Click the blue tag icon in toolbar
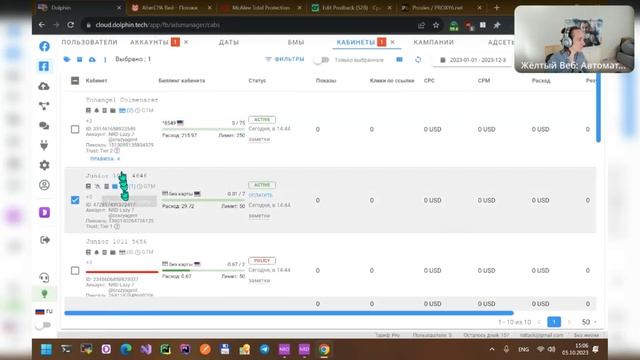Image resolution: width=640 pixels, height=360 pixels. click(67, 60)
